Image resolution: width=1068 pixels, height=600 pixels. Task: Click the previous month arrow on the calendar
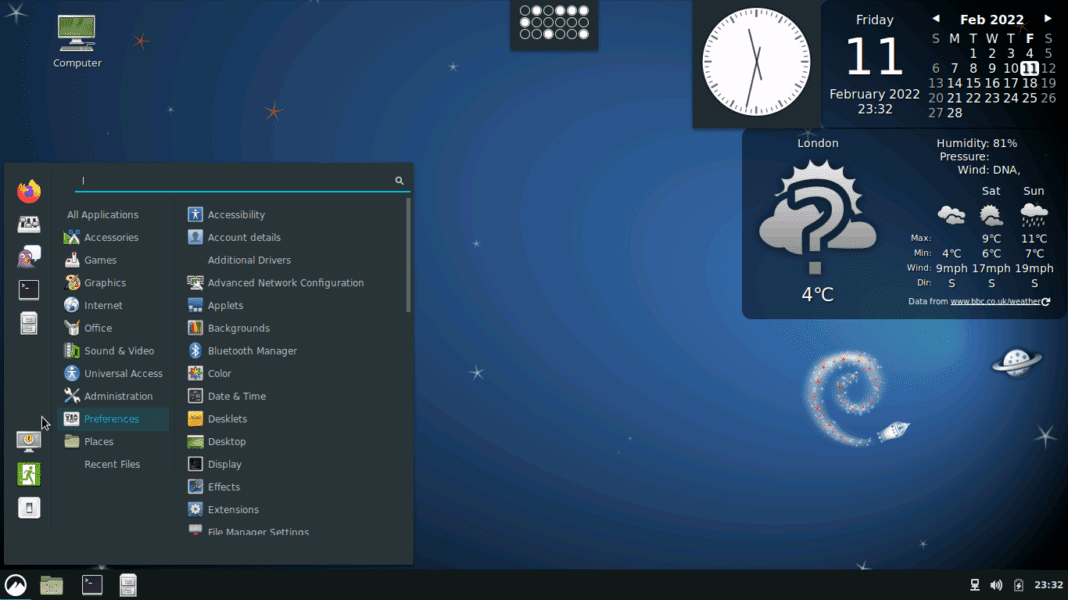(936, 18)
